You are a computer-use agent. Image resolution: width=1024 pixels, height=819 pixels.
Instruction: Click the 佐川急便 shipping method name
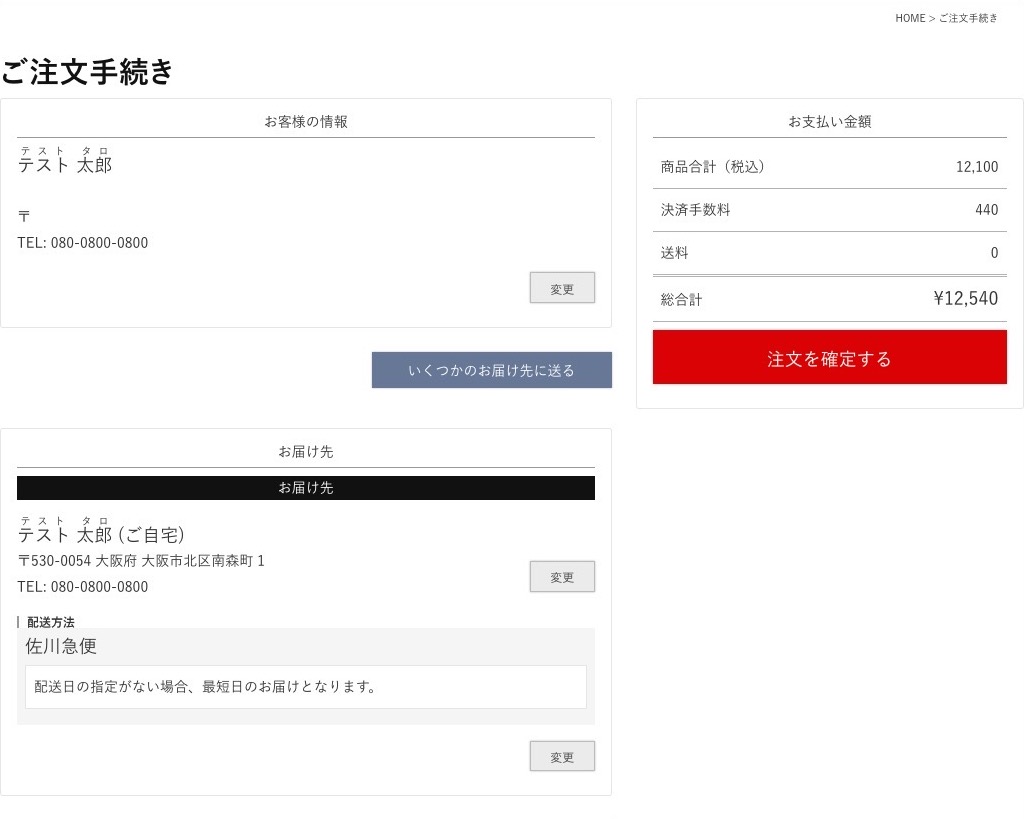coord(61,646)
